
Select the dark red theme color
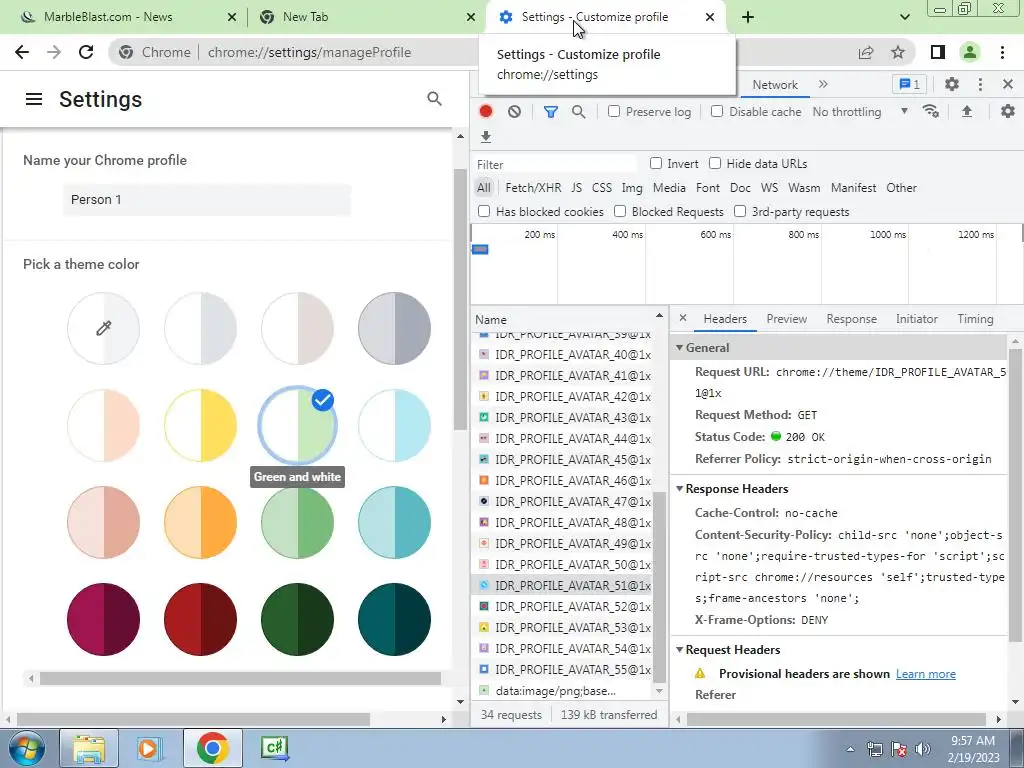tap(200, 619)
